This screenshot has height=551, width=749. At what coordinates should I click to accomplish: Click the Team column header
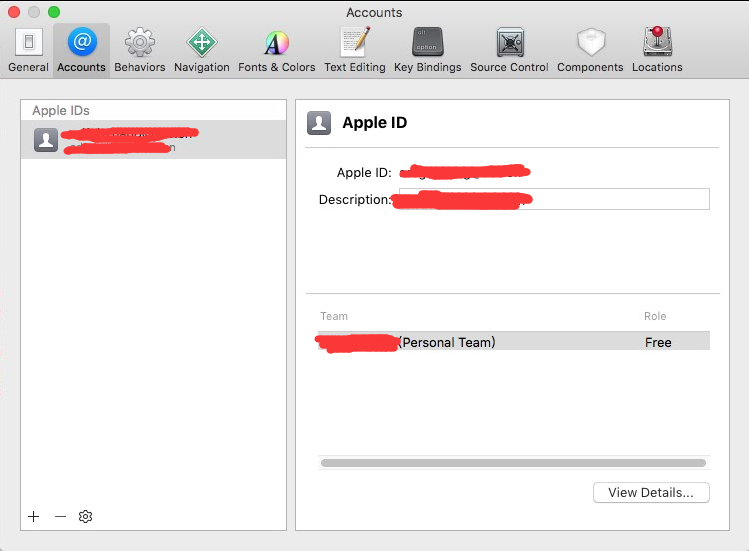point(334,316)
